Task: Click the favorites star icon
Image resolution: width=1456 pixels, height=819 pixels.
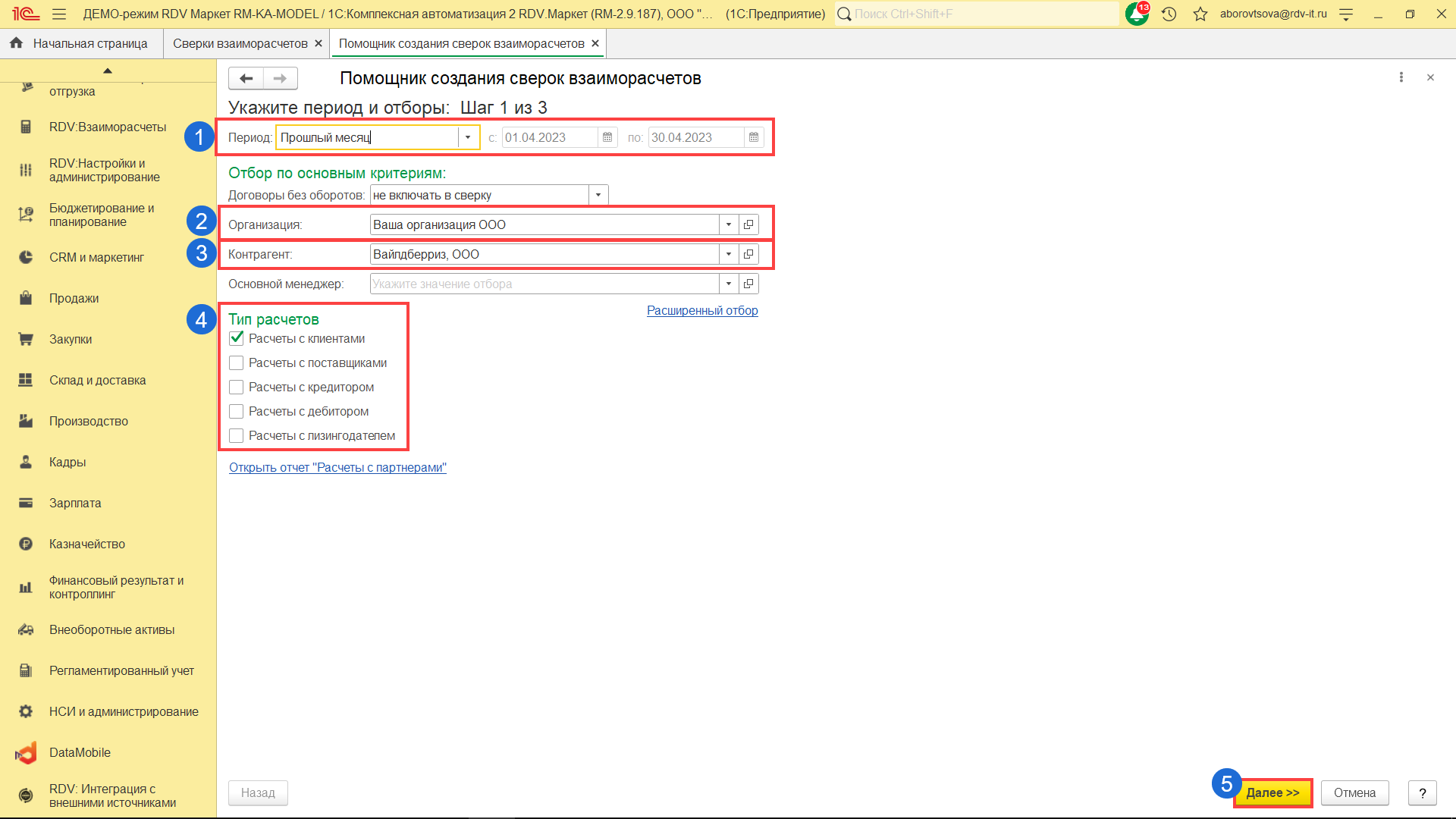Action: (x=1200, y=14)
